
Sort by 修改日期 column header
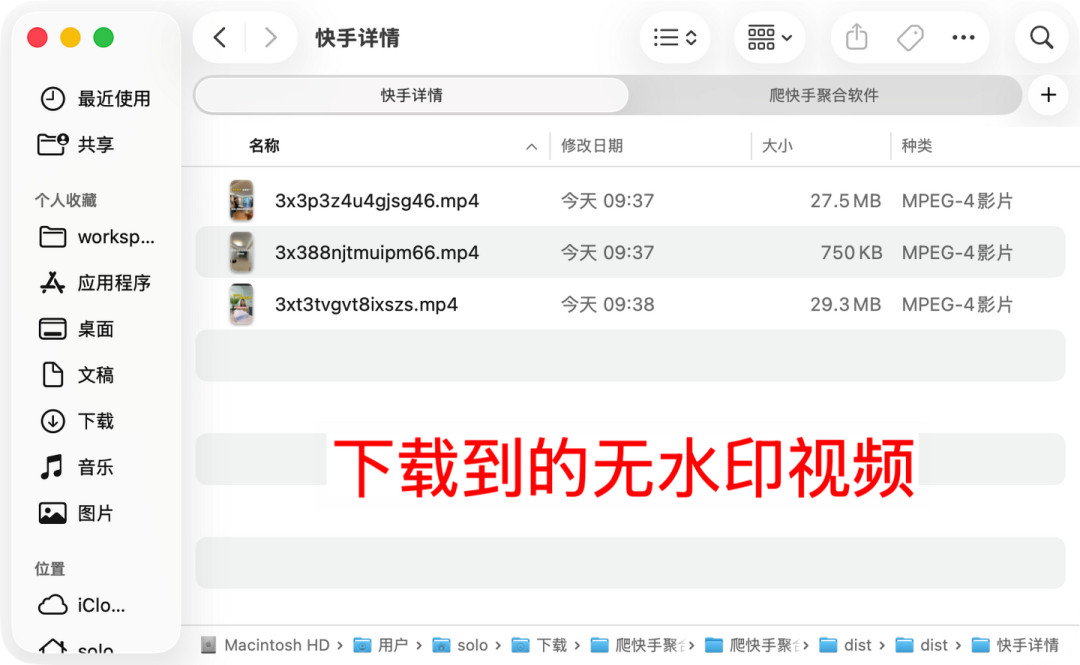[592, 145]
